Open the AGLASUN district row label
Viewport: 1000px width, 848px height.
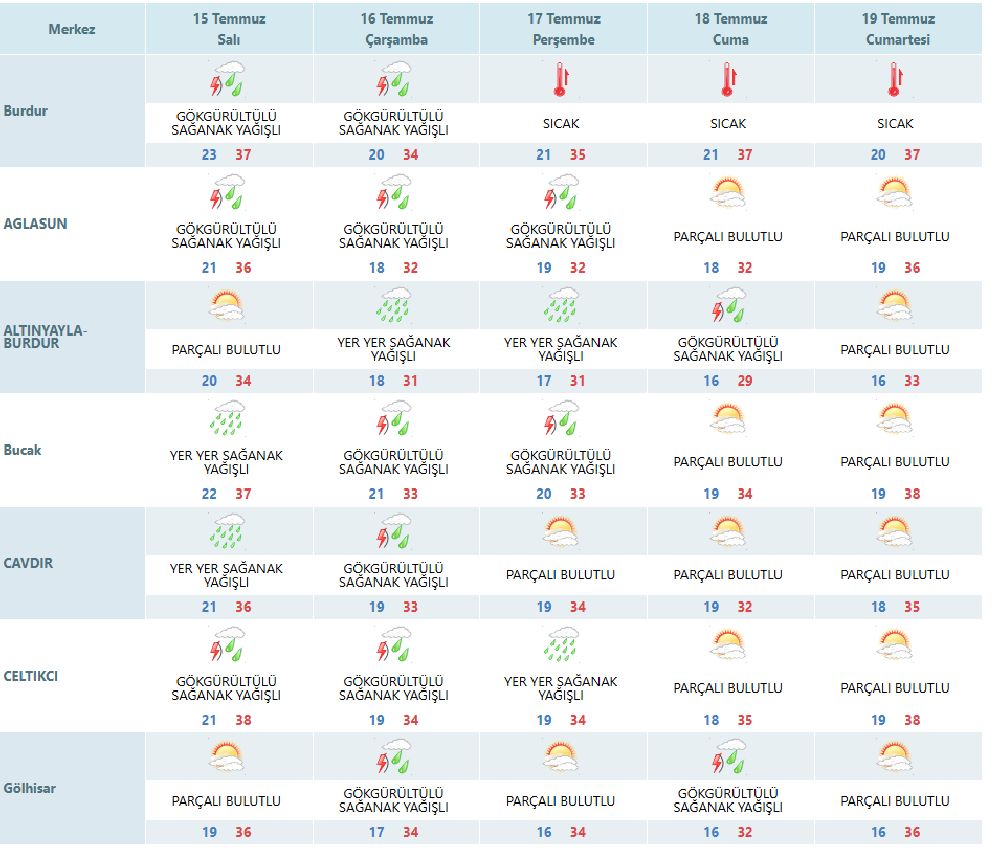pyautogui.click(x=36, y=224)
